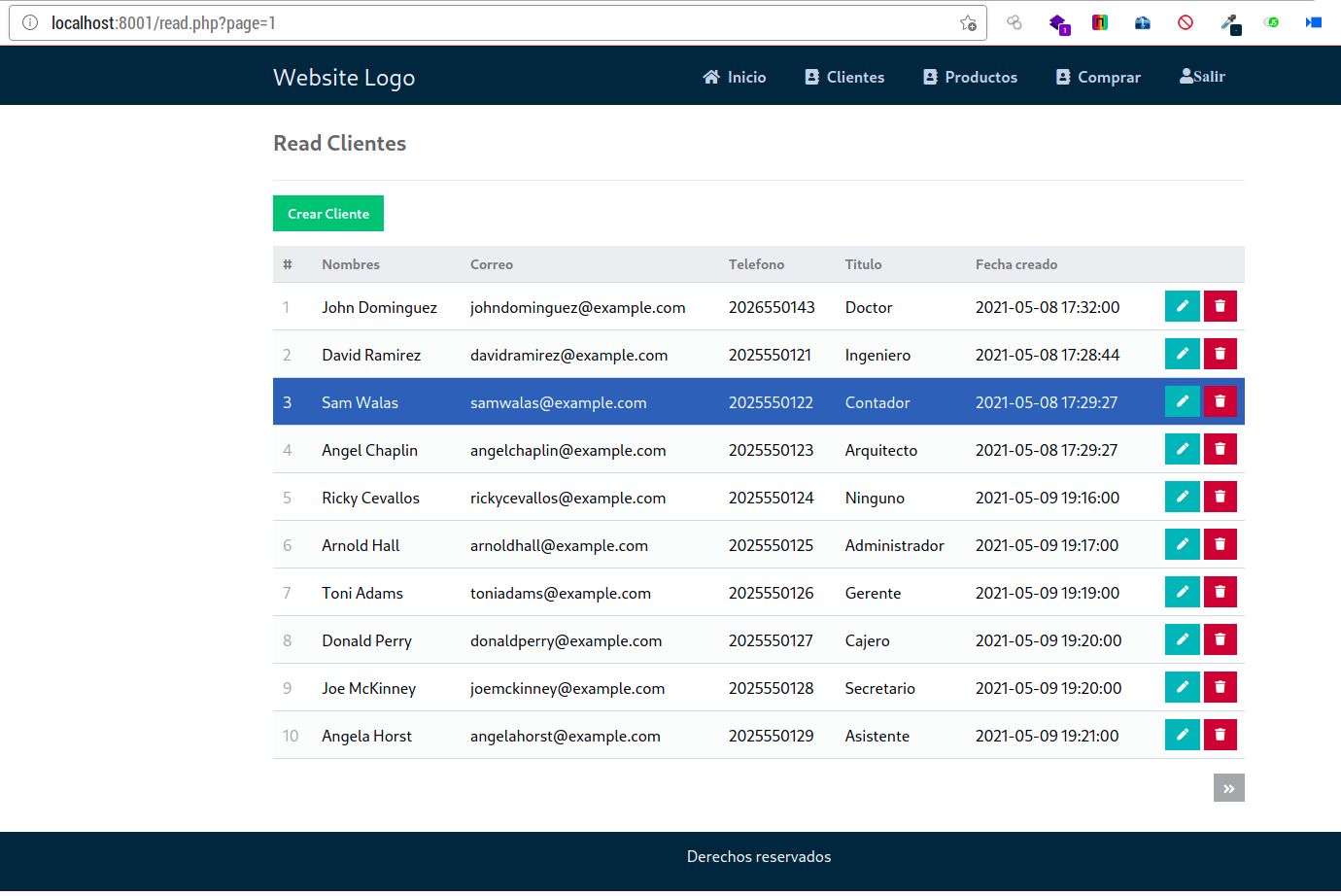Edit John Dominguez with pencil icon
The width and height of the screenshot is (1341, 896).
tap(1182, 306)
